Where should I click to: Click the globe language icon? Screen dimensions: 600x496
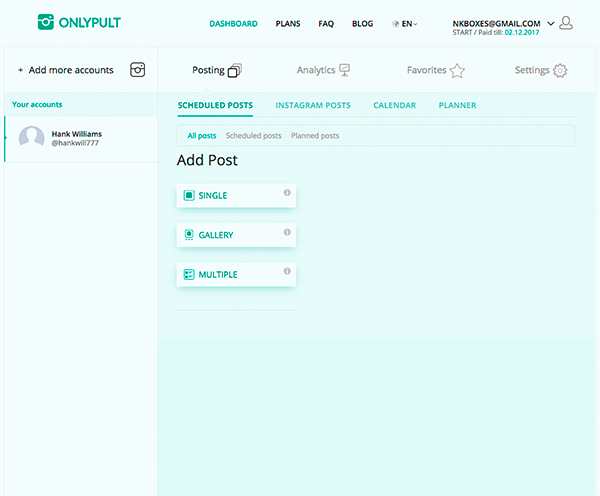click(396, 24)
